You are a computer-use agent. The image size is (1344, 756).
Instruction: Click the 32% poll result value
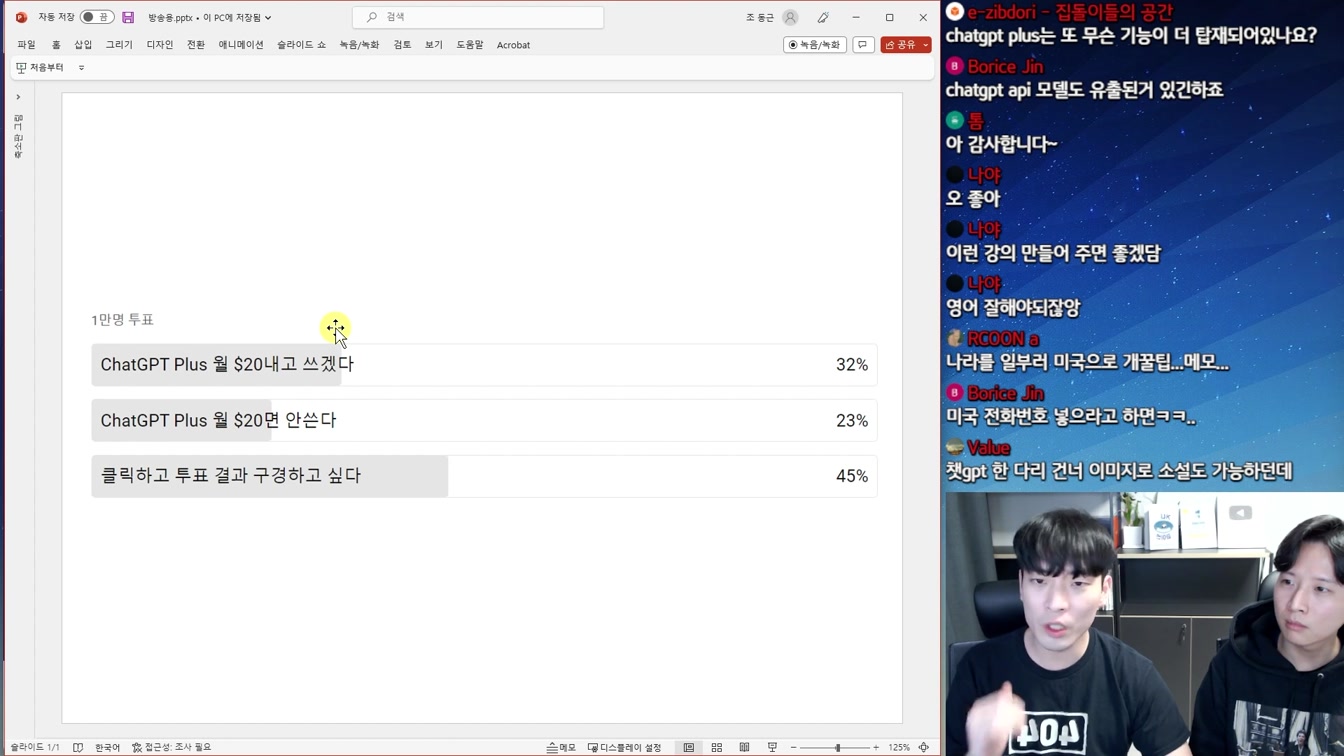(x=852, y=365)
